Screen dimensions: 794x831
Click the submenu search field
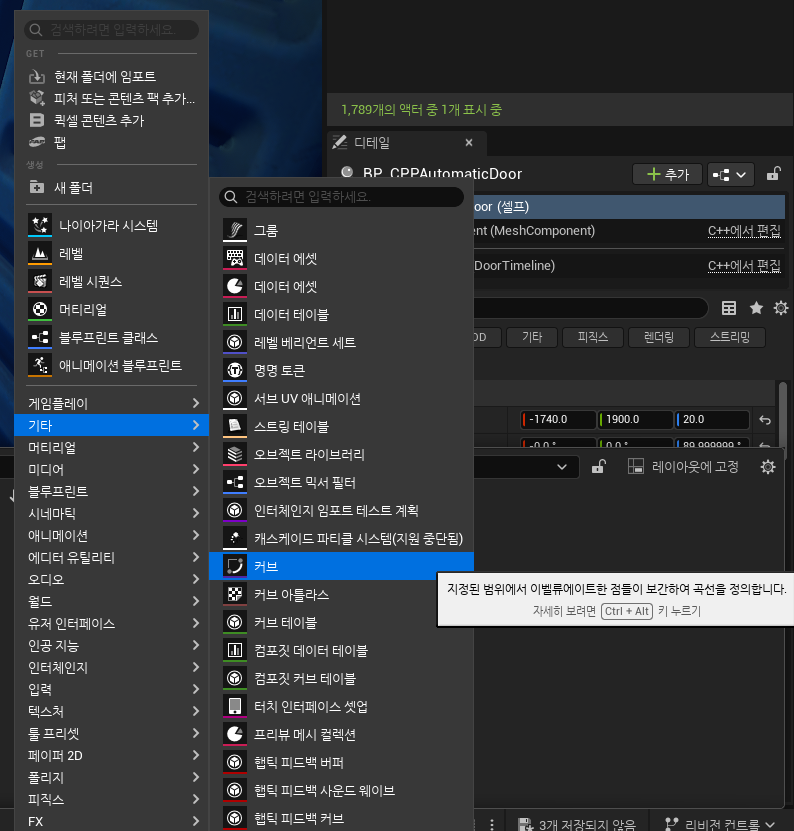click(x=341, y=197)
